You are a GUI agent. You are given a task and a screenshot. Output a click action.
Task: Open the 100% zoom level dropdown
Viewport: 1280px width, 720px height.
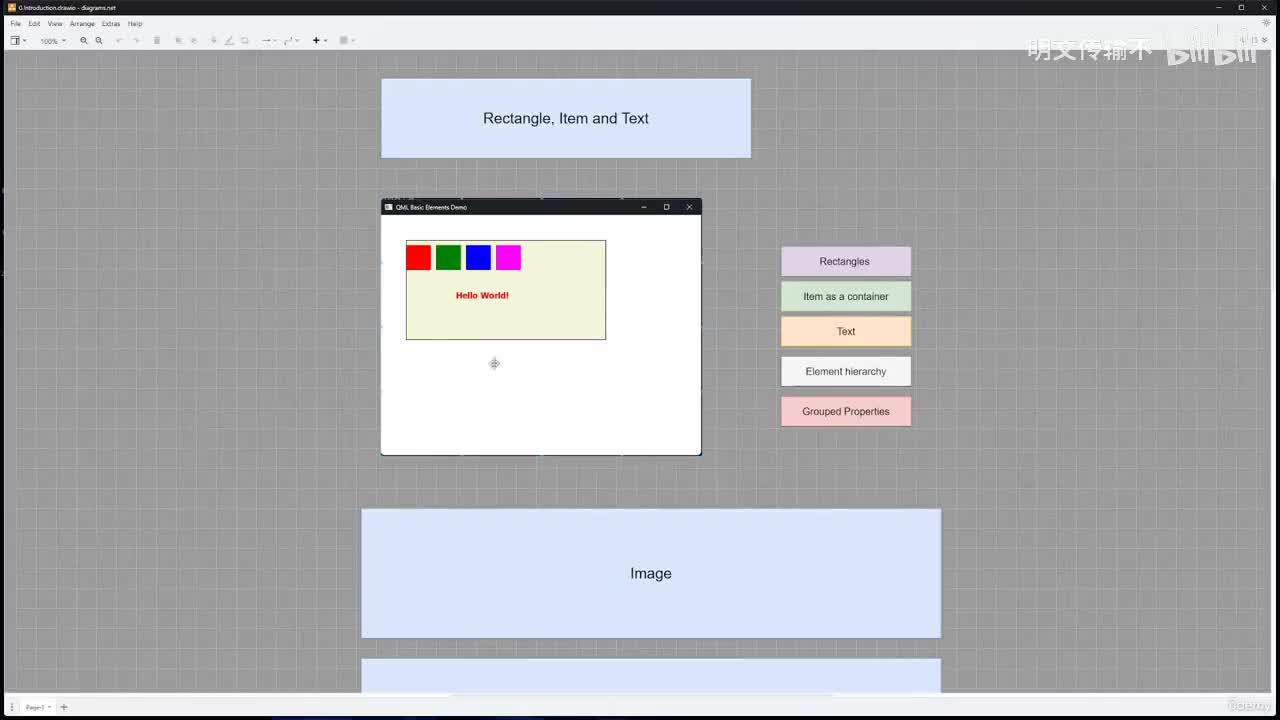(52, 41)
